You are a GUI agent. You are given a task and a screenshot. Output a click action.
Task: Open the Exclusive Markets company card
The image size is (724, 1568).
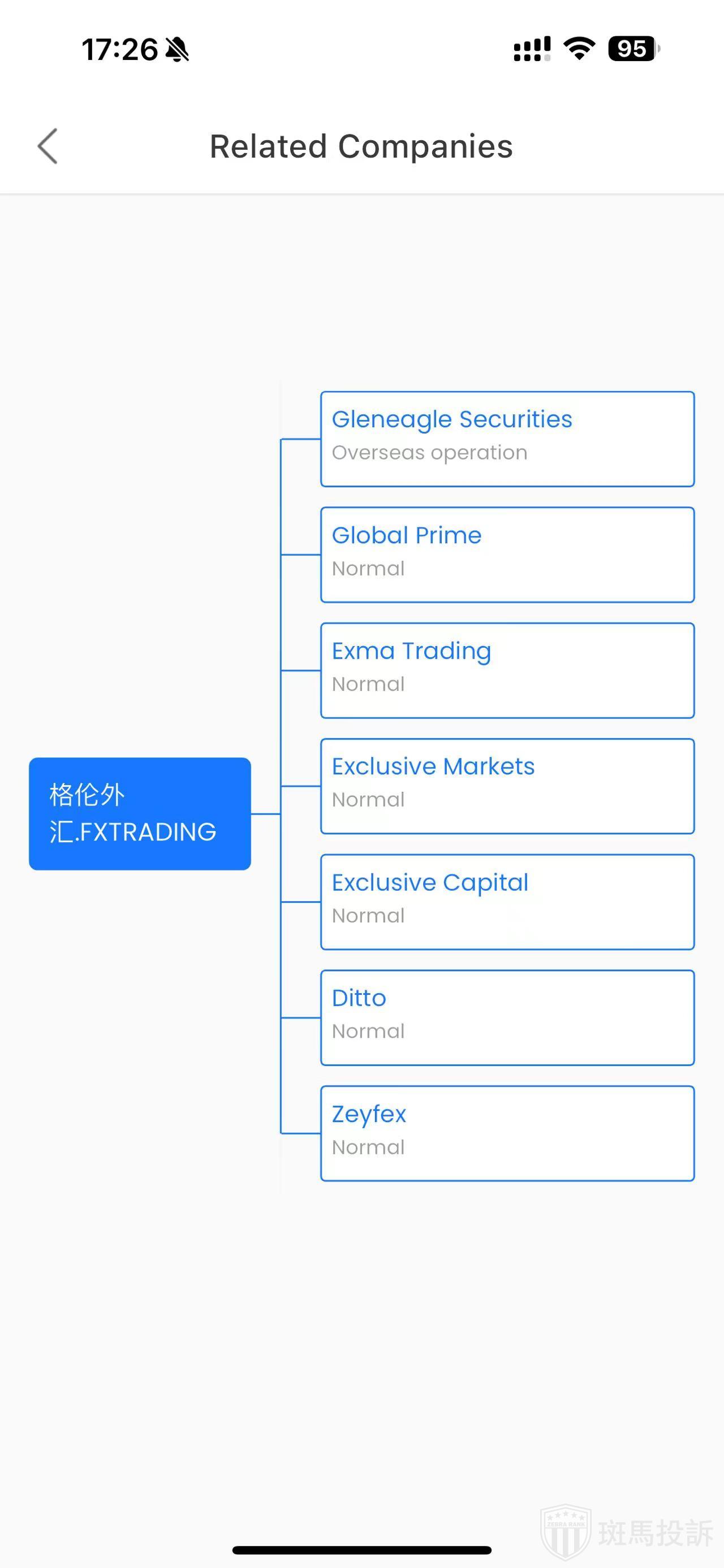click(507, 786)
